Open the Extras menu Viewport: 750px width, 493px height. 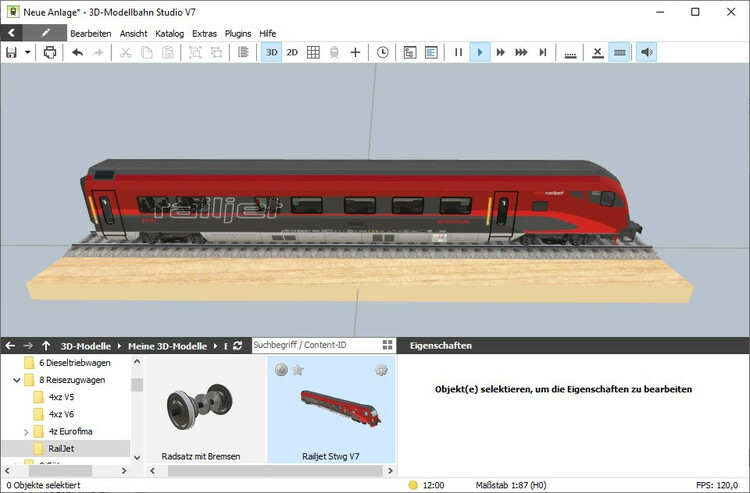coord(204,33)
